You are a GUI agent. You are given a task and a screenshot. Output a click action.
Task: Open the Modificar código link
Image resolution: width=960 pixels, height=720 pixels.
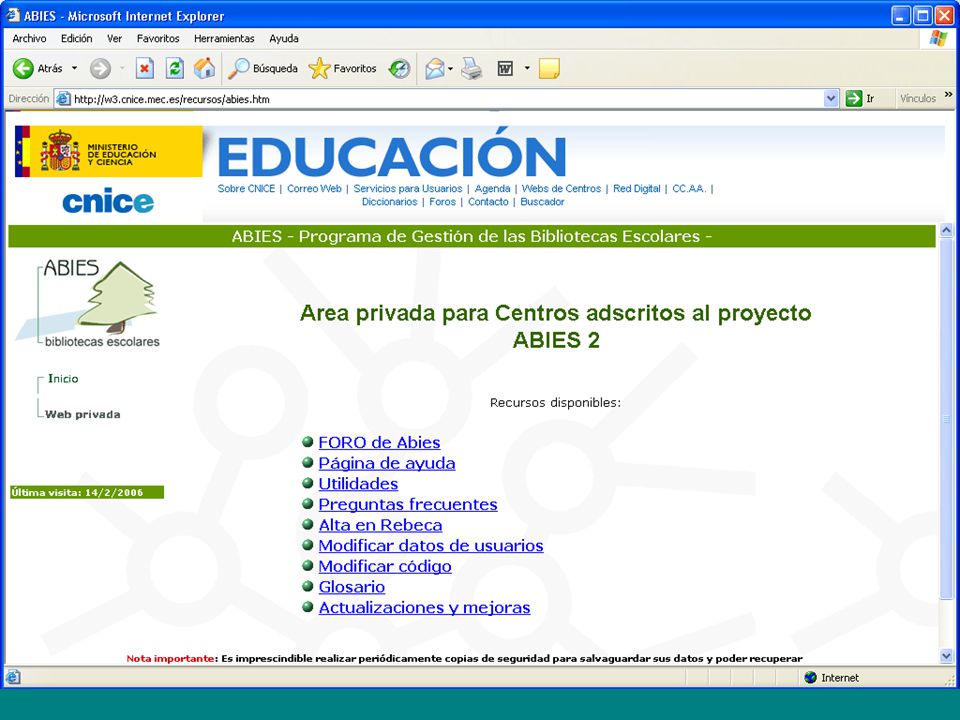point(385,566)
